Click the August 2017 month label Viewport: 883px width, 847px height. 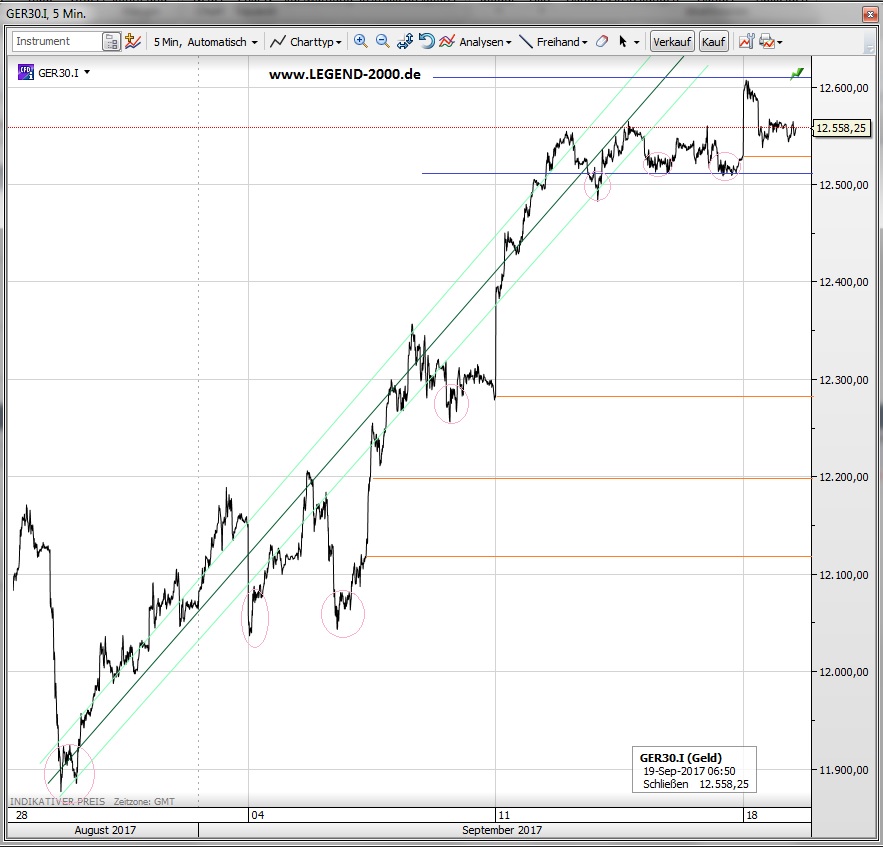pos(105,830)
